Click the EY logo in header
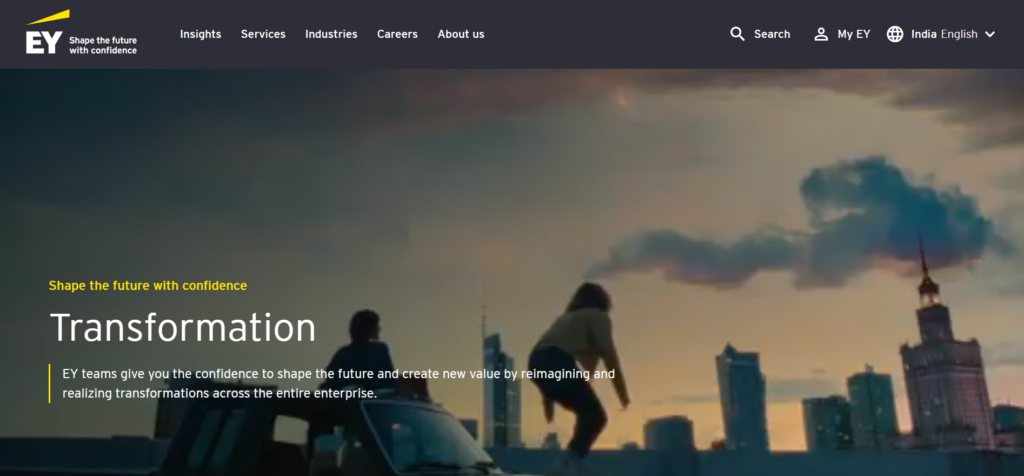This screenshot has height=476, width=1024. tap(81, 32)
